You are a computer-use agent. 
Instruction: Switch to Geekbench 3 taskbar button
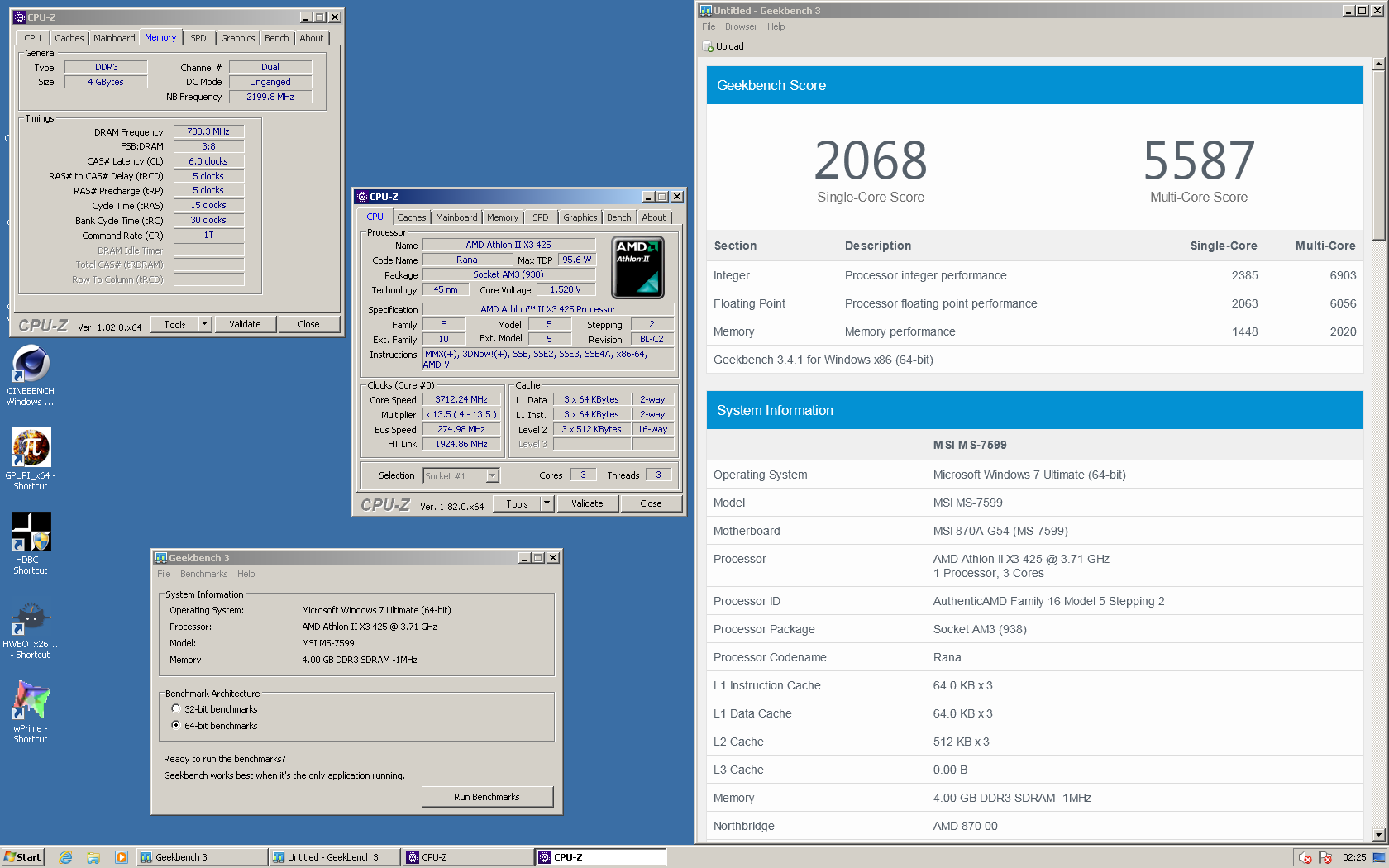click(x=201, y=857)
